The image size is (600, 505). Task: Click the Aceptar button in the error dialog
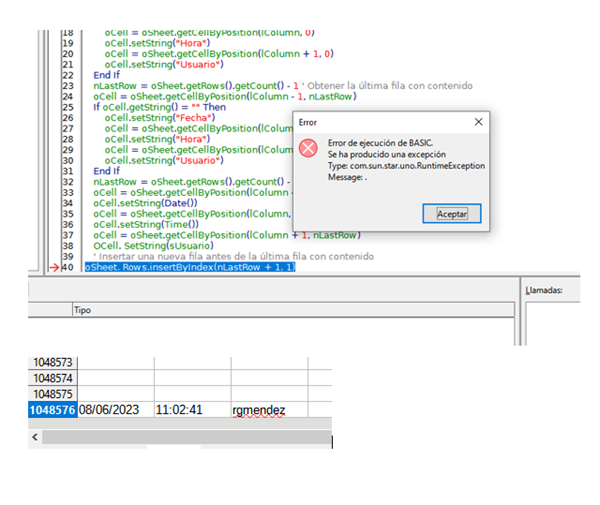(x=459, y=214)
